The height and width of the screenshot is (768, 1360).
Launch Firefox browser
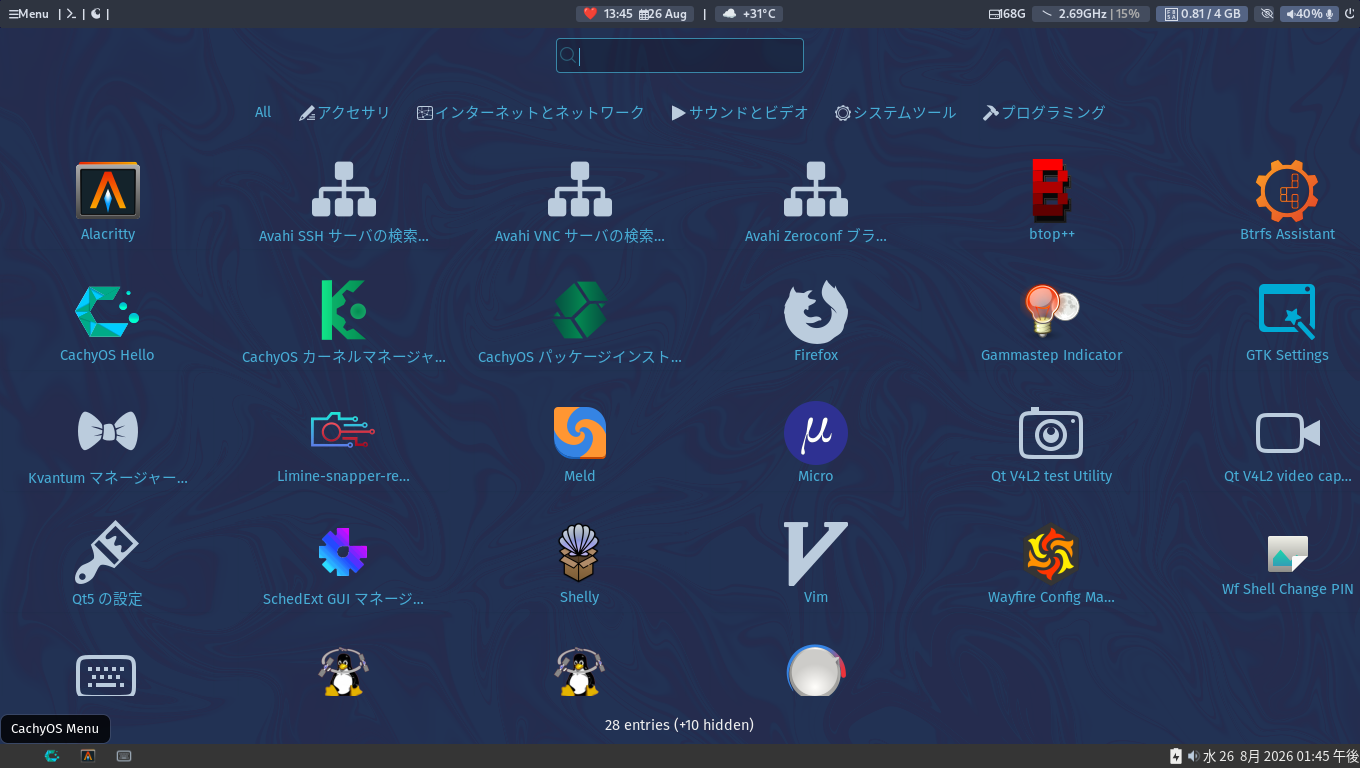816,323
